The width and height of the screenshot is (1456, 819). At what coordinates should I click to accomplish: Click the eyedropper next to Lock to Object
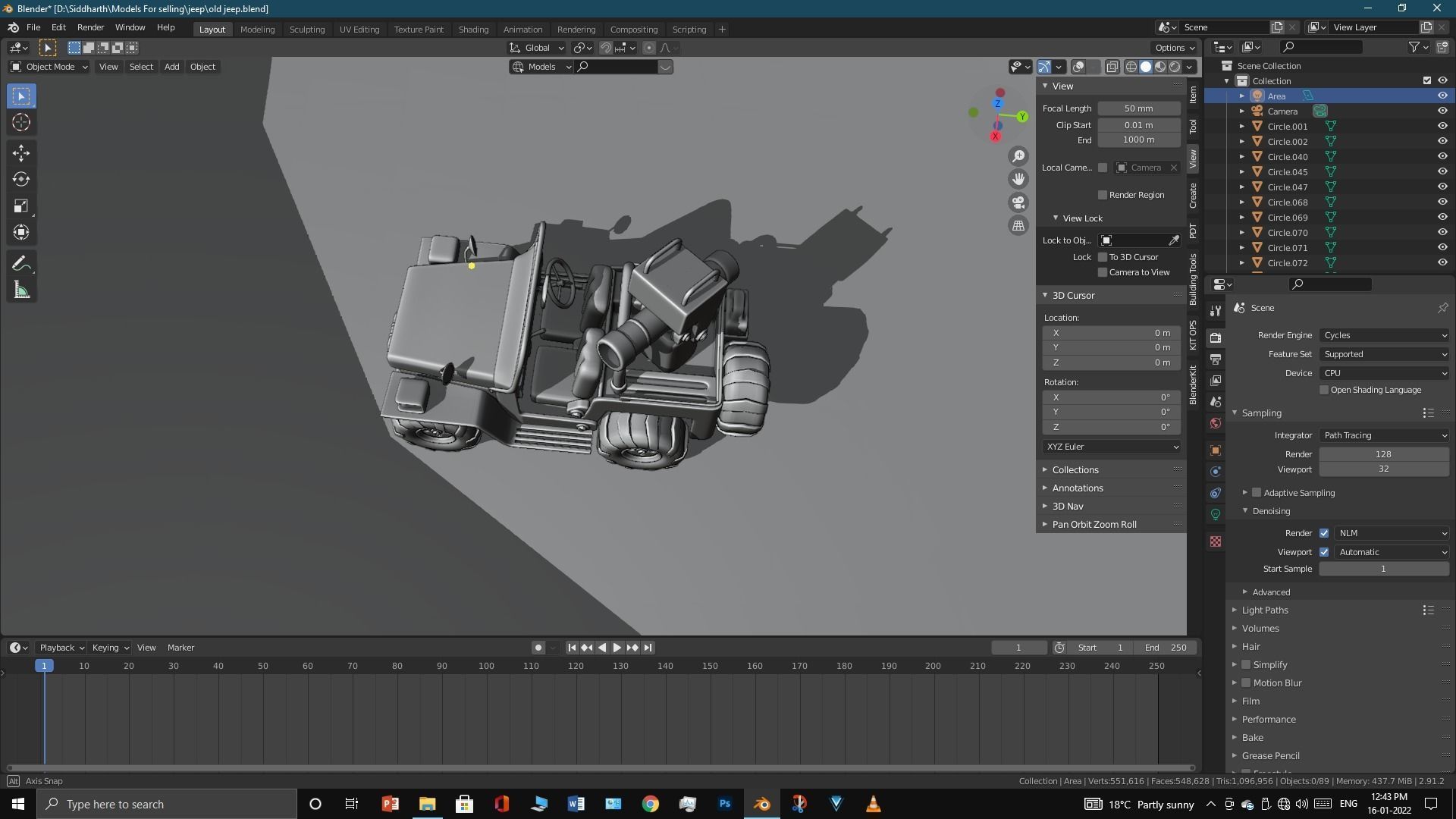(x=1174, y=240)
